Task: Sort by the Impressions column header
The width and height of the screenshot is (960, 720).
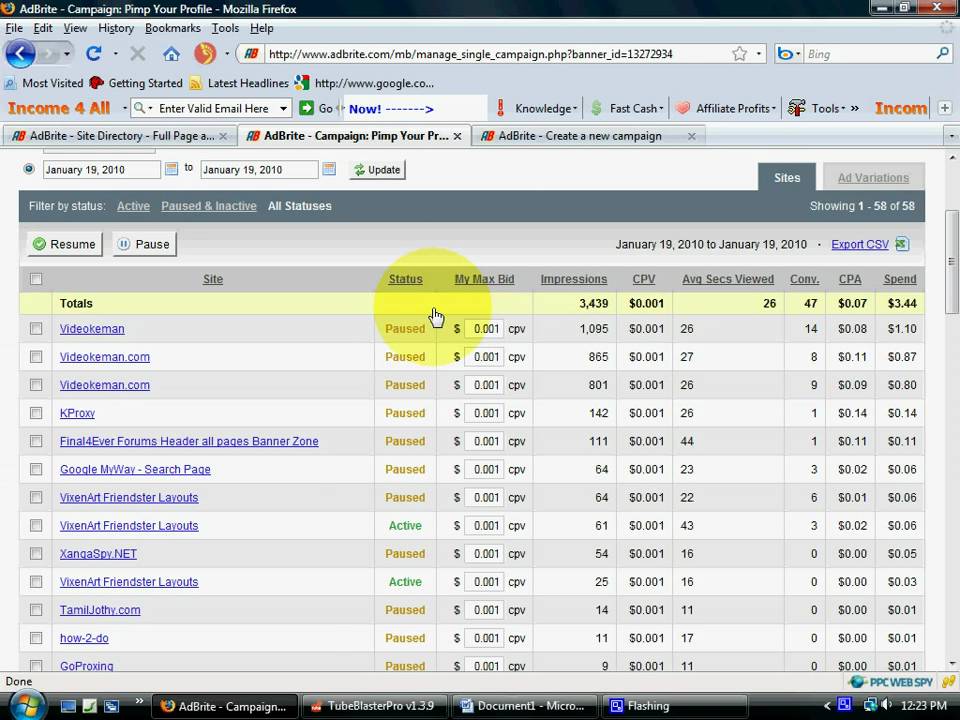Action: click(x=574, y=279)
